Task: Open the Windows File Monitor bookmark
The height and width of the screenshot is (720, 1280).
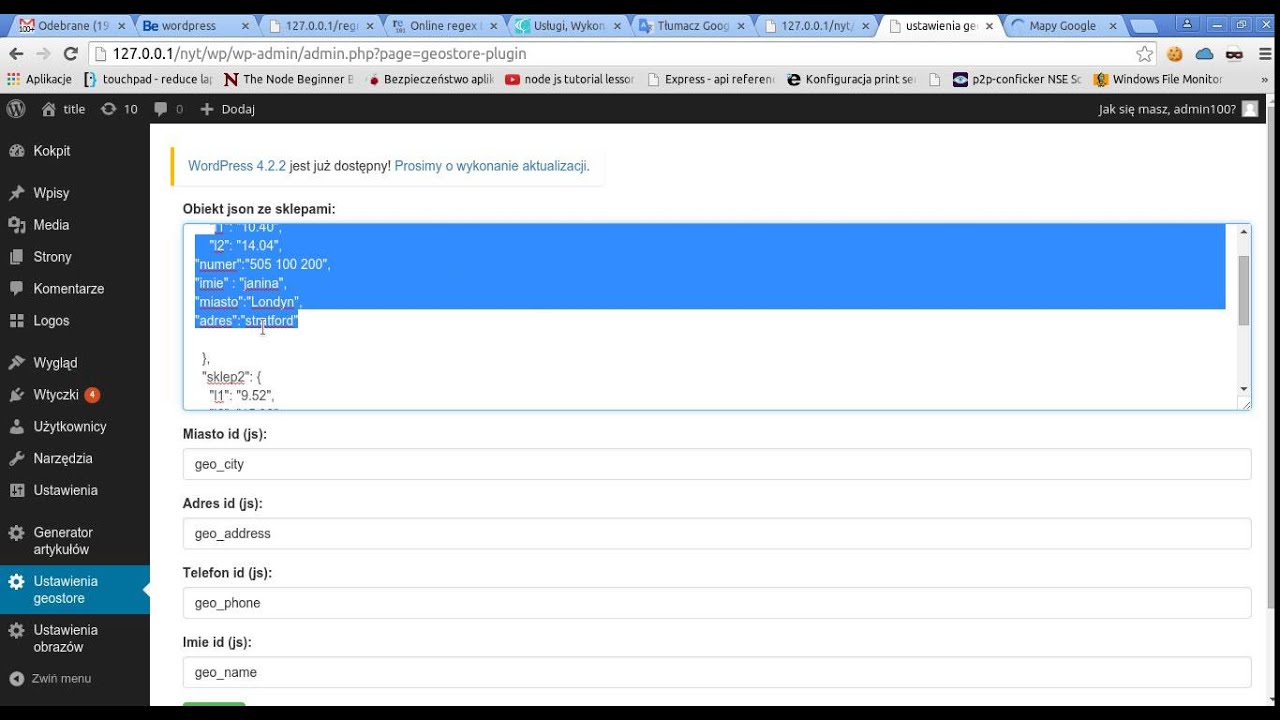Action: (x=1158, y=79)
